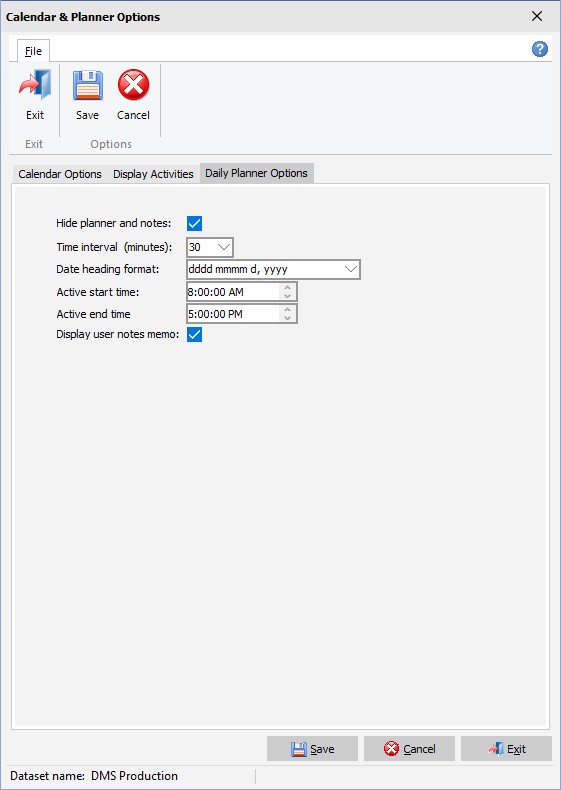The width and height of the screenshot is (561, 790).
Task: Open help via blue question mark icon
Action: tap(539, 49)
